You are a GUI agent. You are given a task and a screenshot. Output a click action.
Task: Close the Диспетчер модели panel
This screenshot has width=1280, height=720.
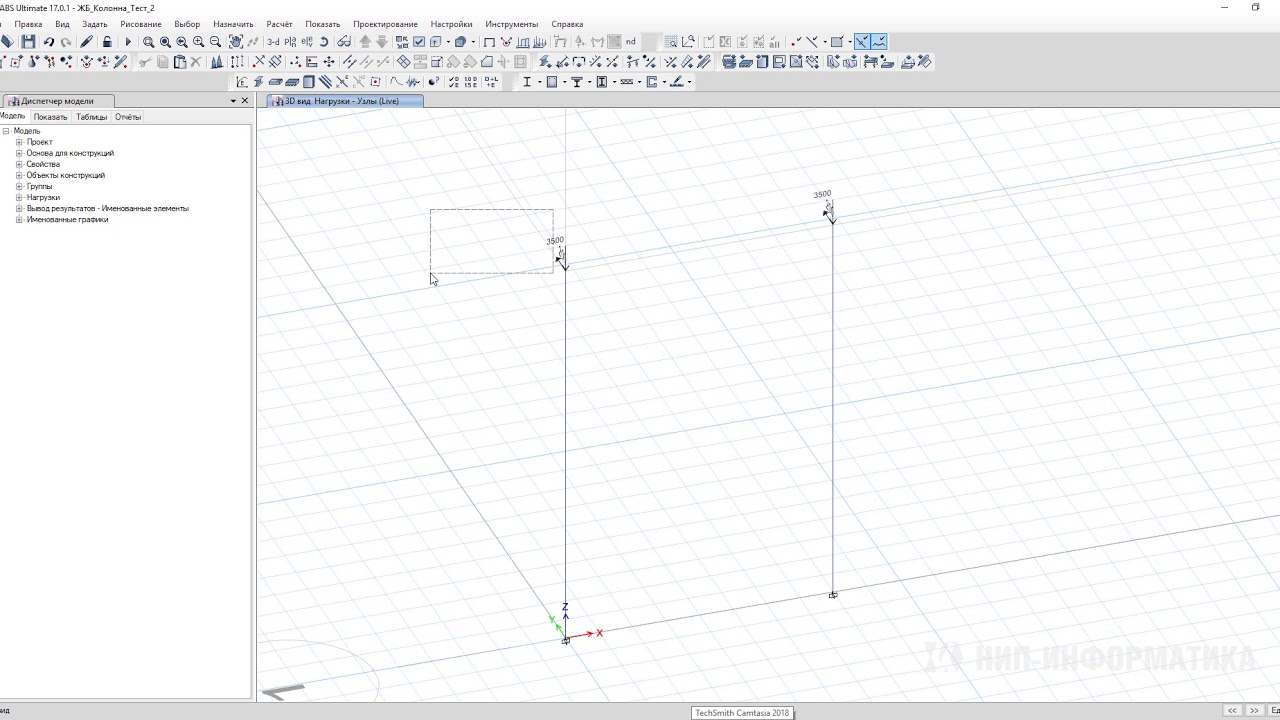245,101
